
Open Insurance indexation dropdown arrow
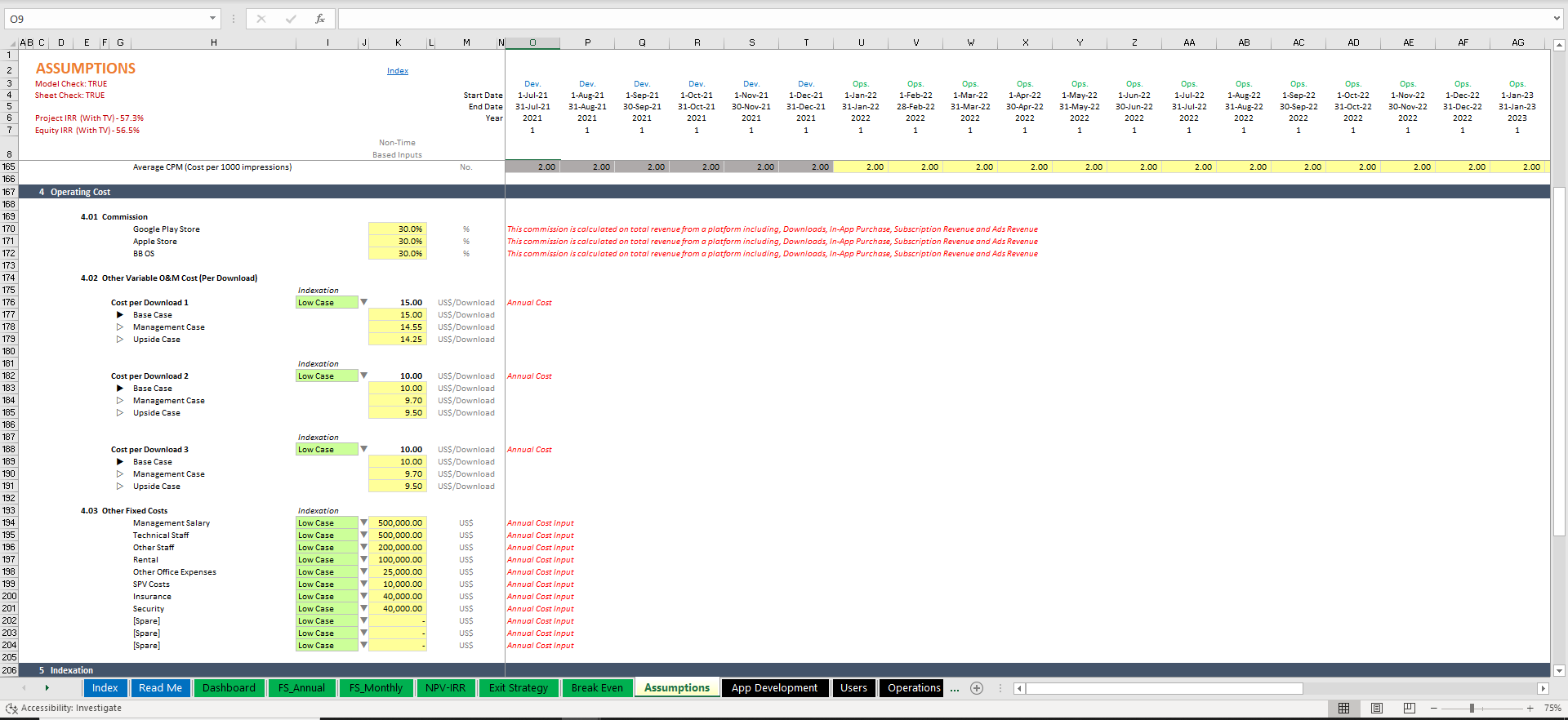coord(364,596)
